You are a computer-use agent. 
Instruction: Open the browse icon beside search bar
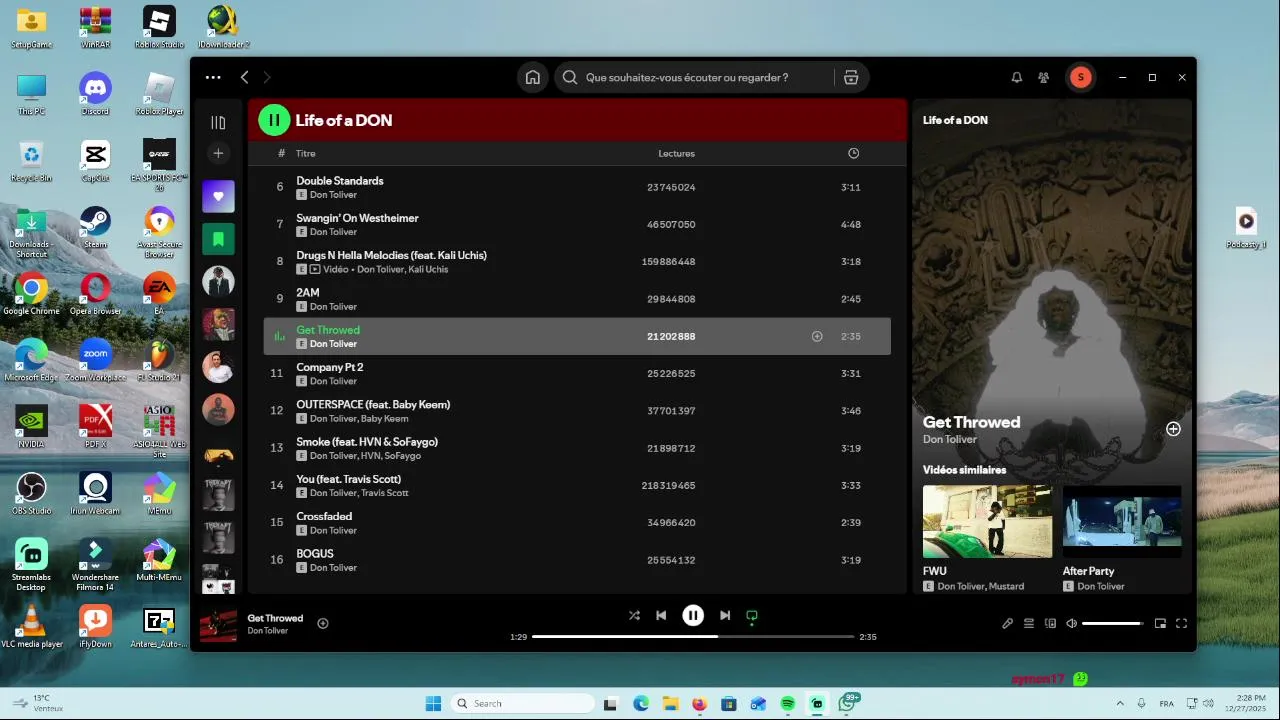851,77
